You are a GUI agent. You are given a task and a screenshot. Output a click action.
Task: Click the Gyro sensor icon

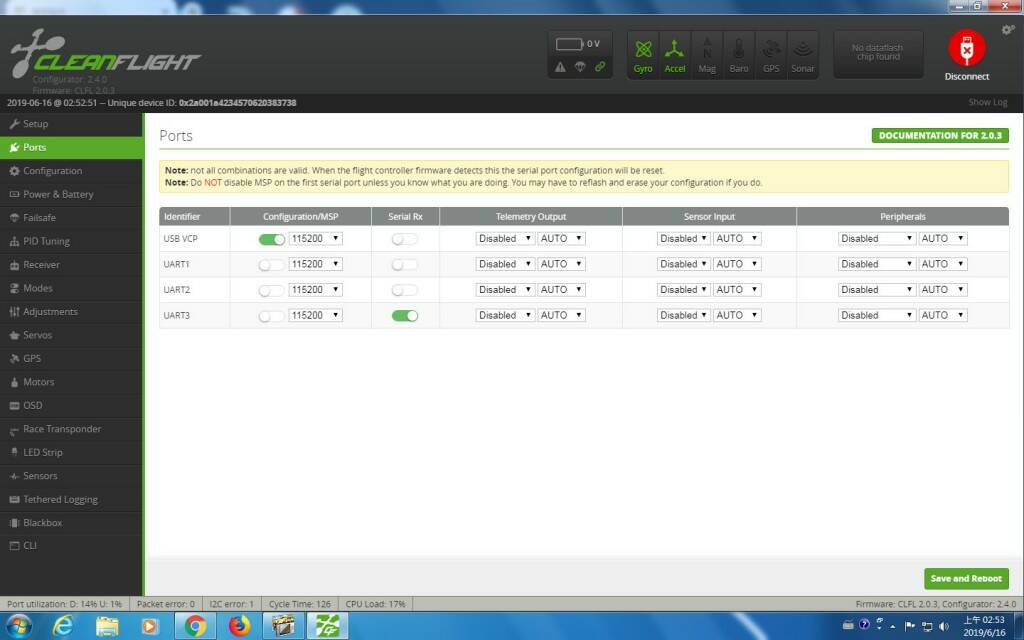pos(643,56)
